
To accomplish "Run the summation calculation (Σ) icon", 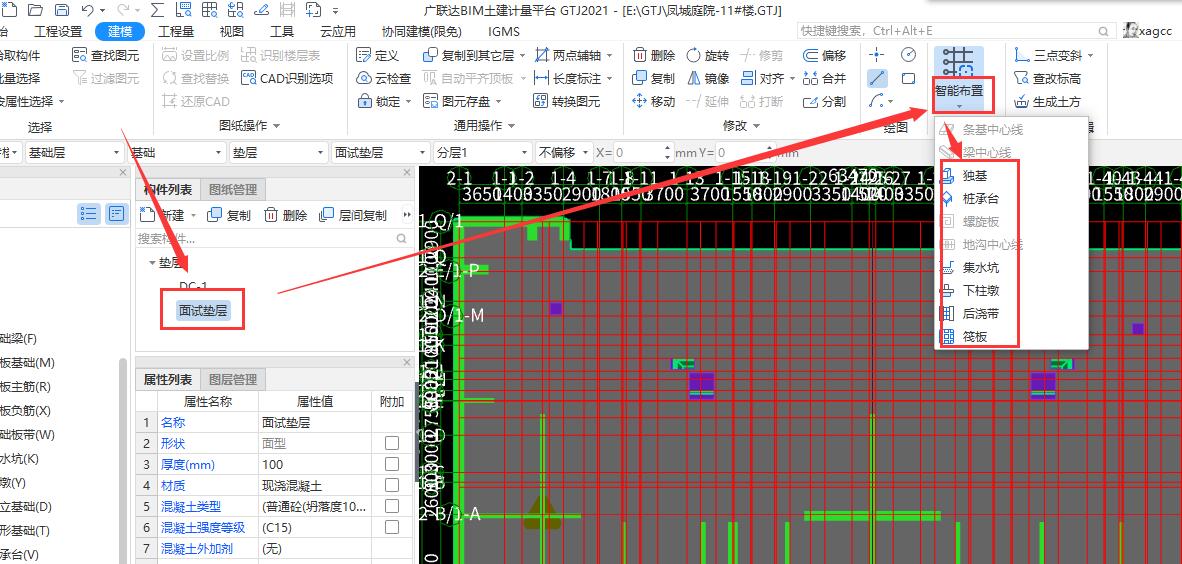I will (x=157, y=11).
